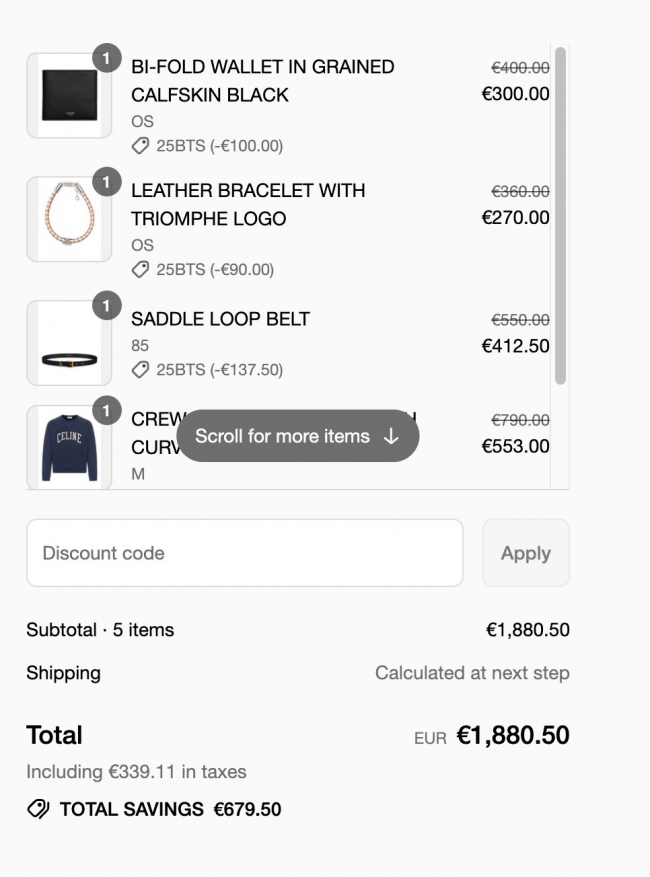Click the Scroll for more items pill
Screen dimensions: 650x877
(298, 436)
